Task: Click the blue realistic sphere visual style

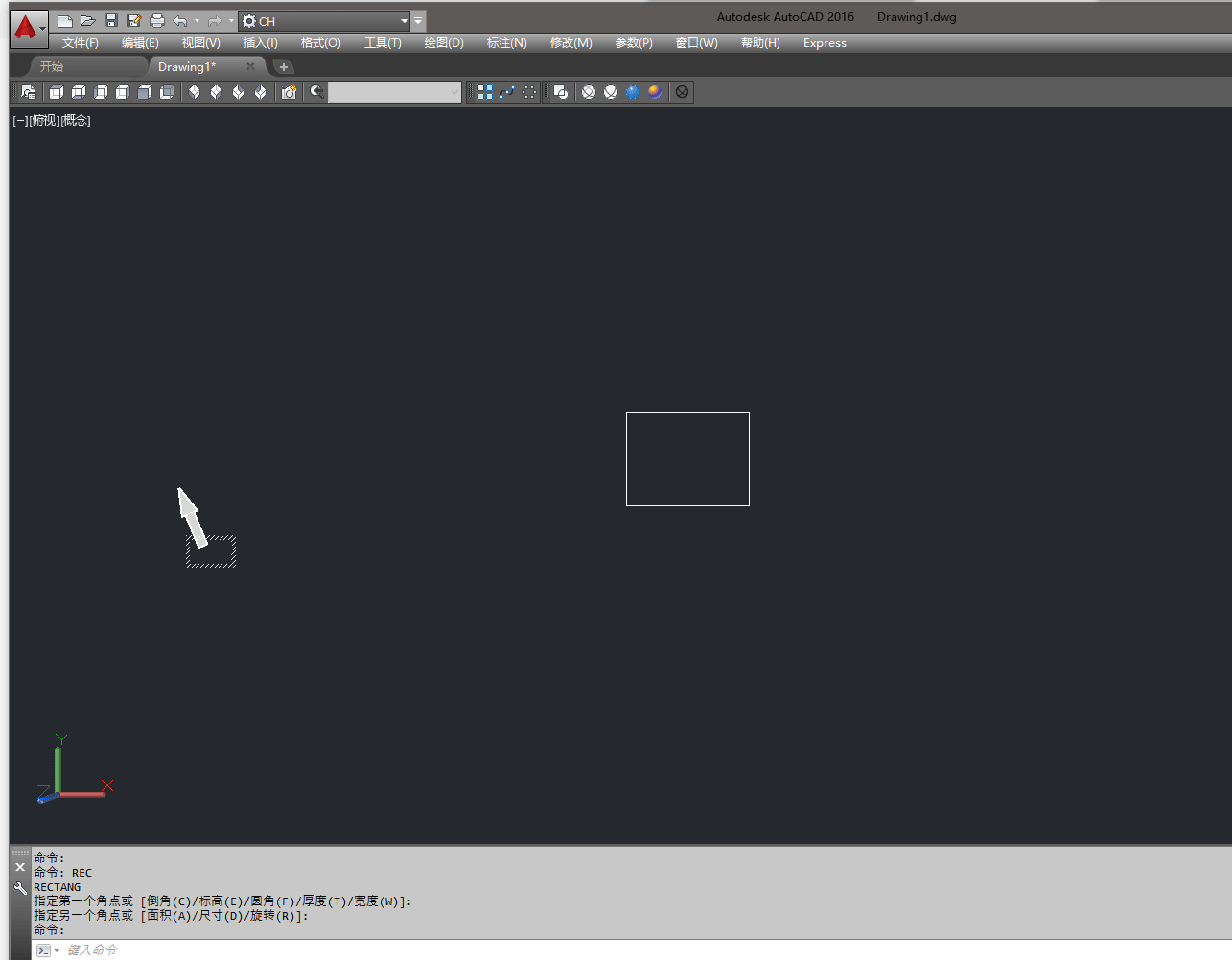Action: [633, 92]
